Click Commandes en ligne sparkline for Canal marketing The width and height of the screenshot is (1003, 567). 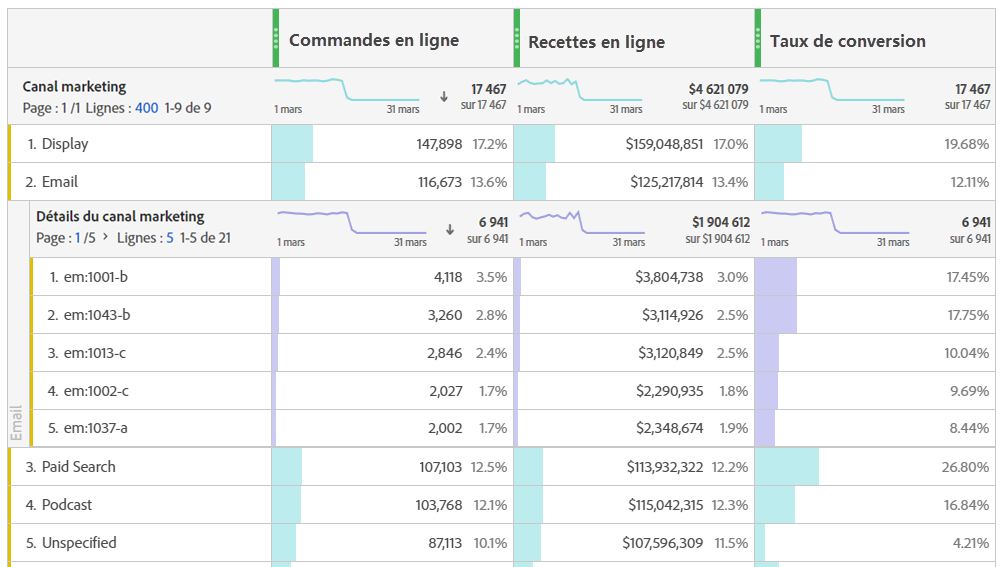click(347, 90)
